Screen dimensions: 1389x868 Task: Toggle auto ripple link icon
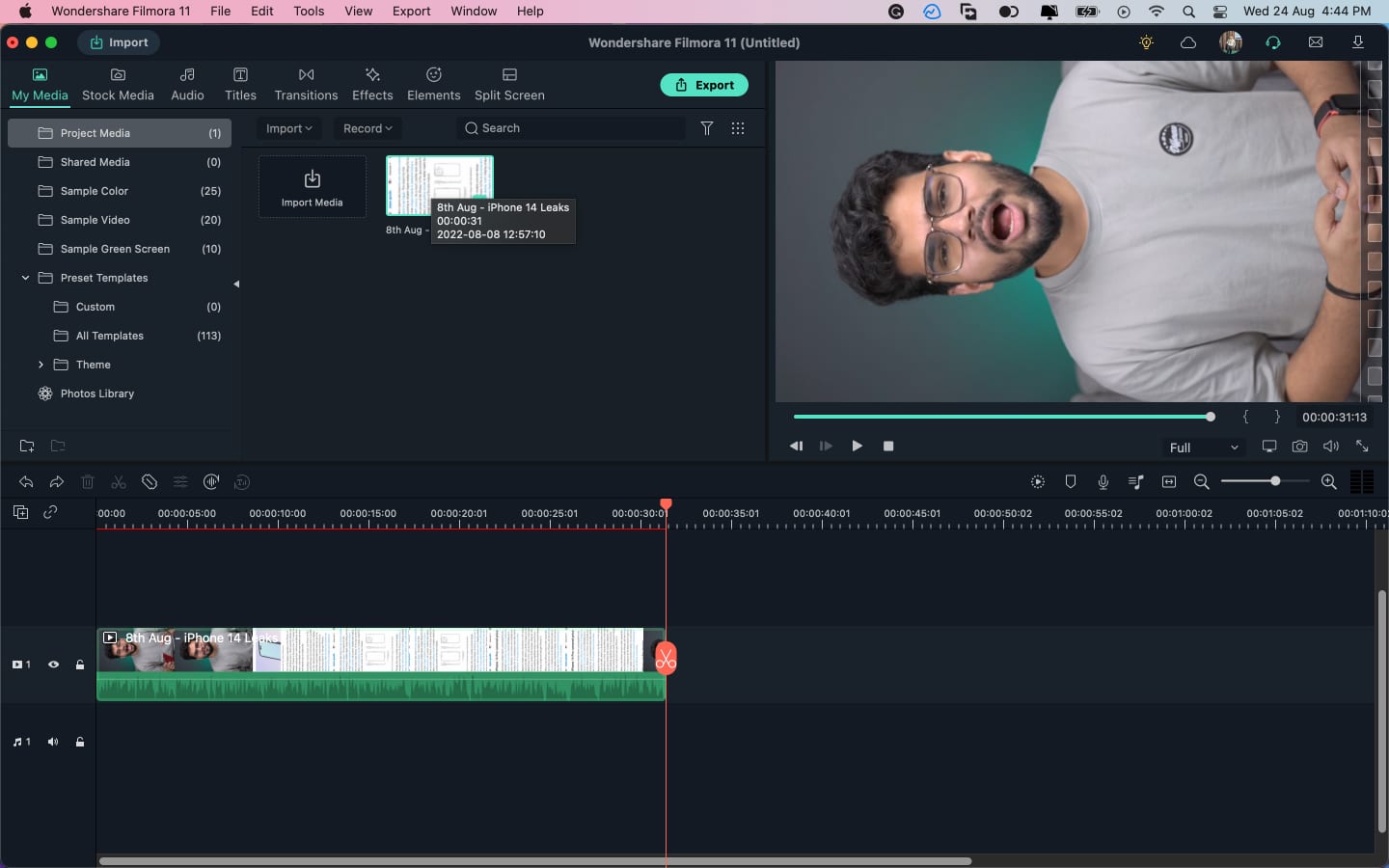[x=50, y=512]
